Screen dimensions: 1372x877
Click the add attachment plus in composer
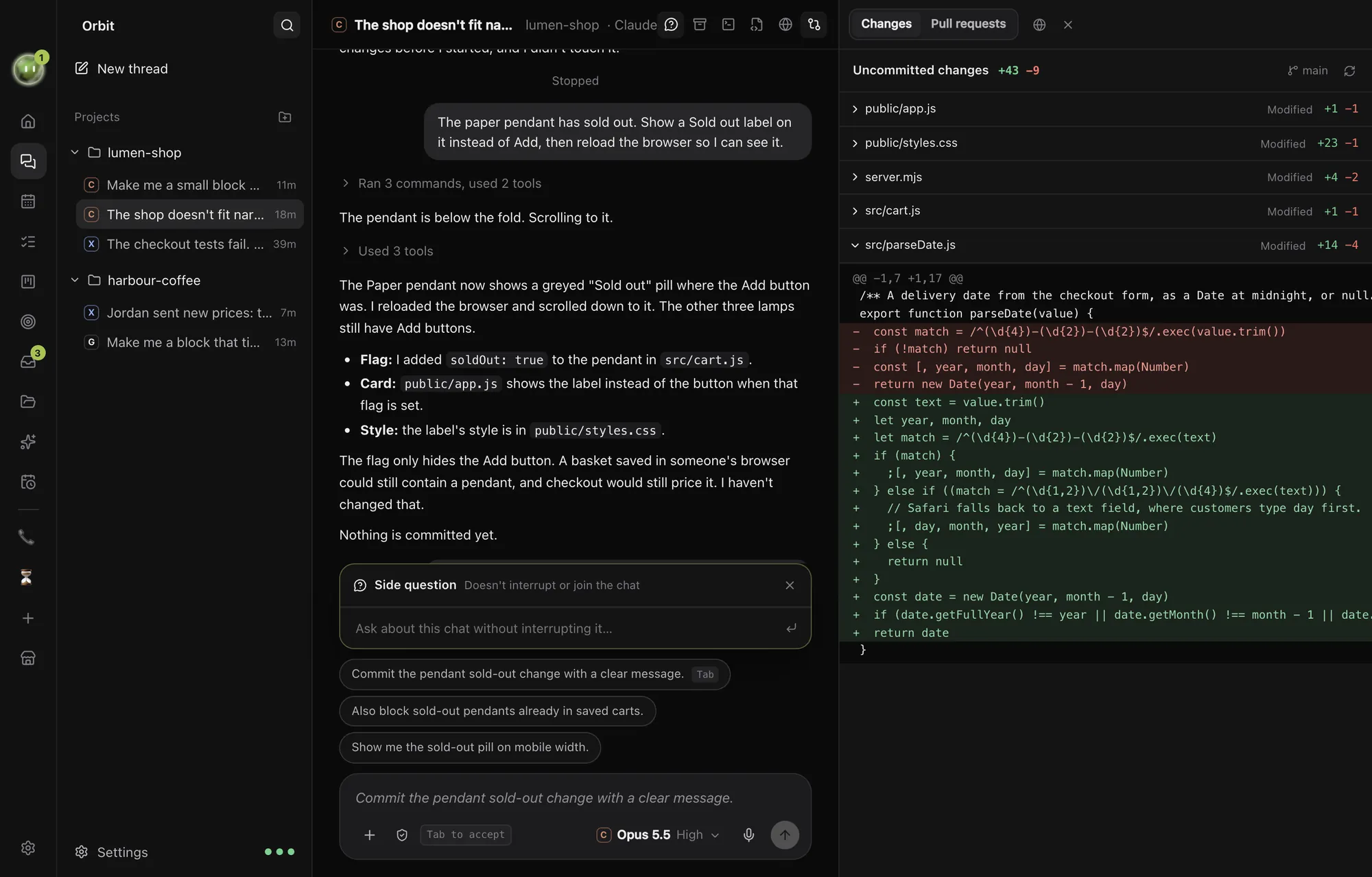[x=369, y=834]
